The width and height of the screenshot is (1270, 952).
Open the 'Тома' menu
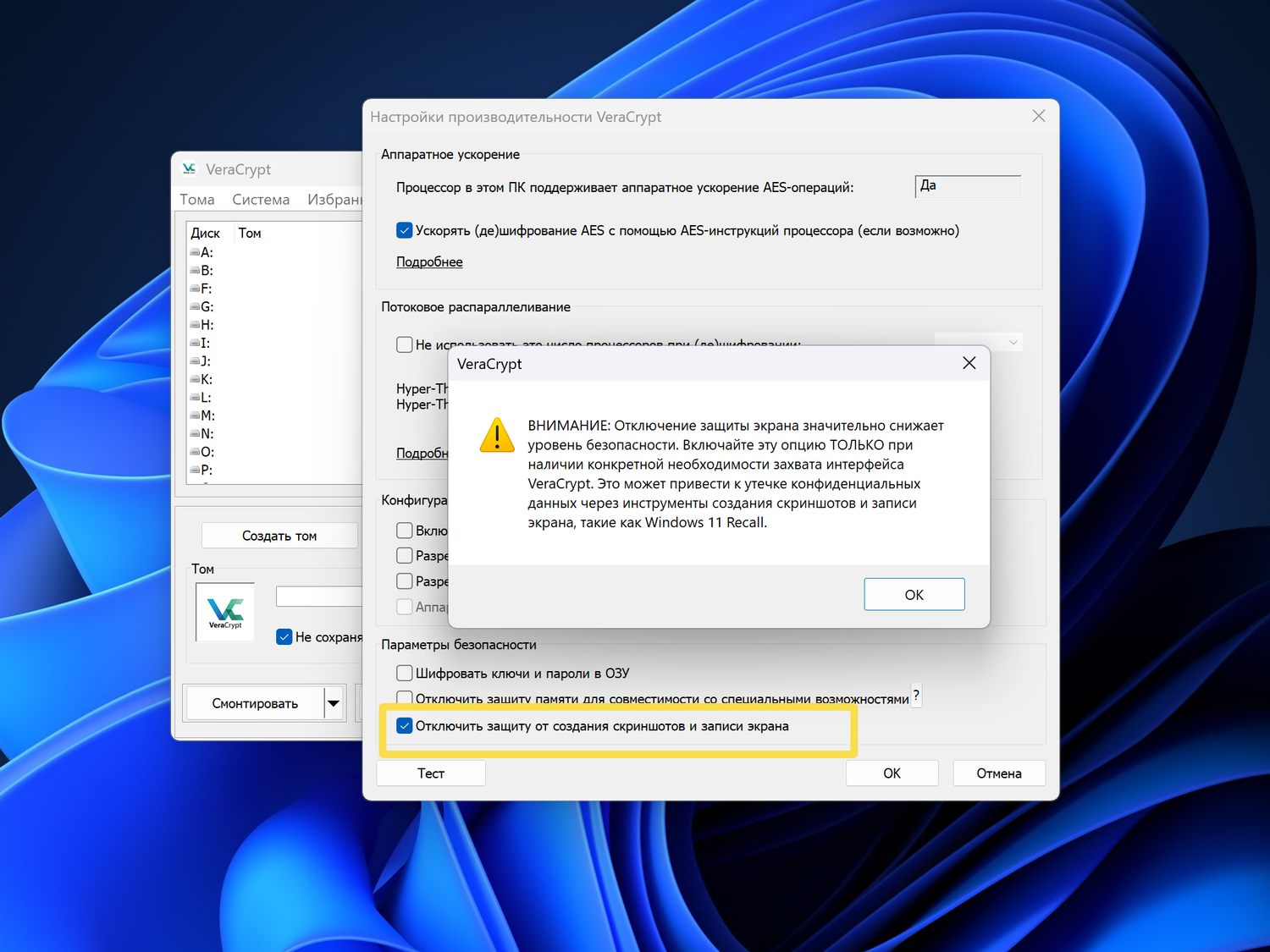click(197, 200)
